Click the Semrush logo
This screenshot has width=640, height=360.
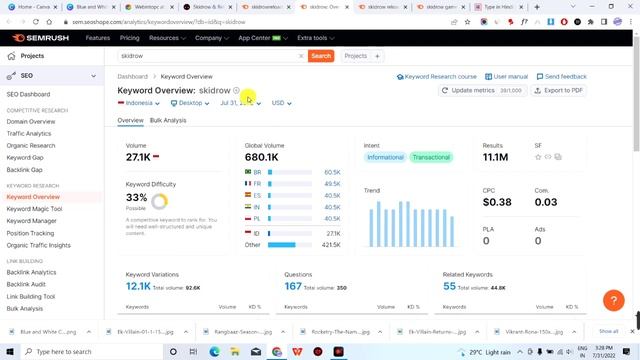point(40,38)
